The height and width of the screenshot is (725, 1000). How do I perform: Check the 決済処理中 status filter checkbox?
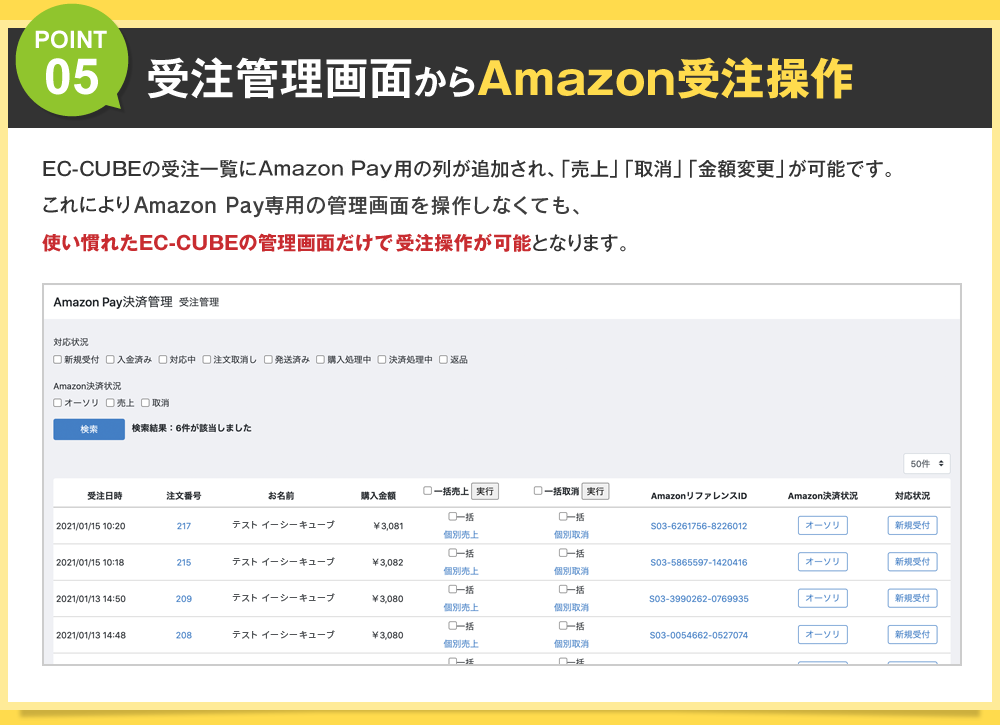tap(382, 360)
